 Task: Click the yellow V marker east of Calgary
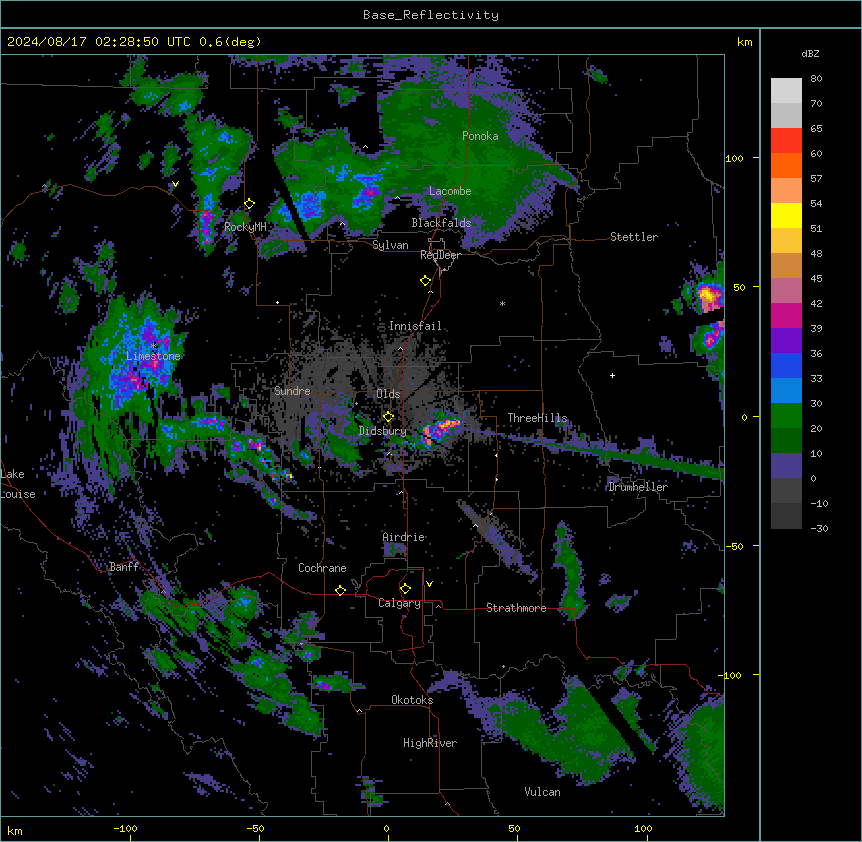429,584
